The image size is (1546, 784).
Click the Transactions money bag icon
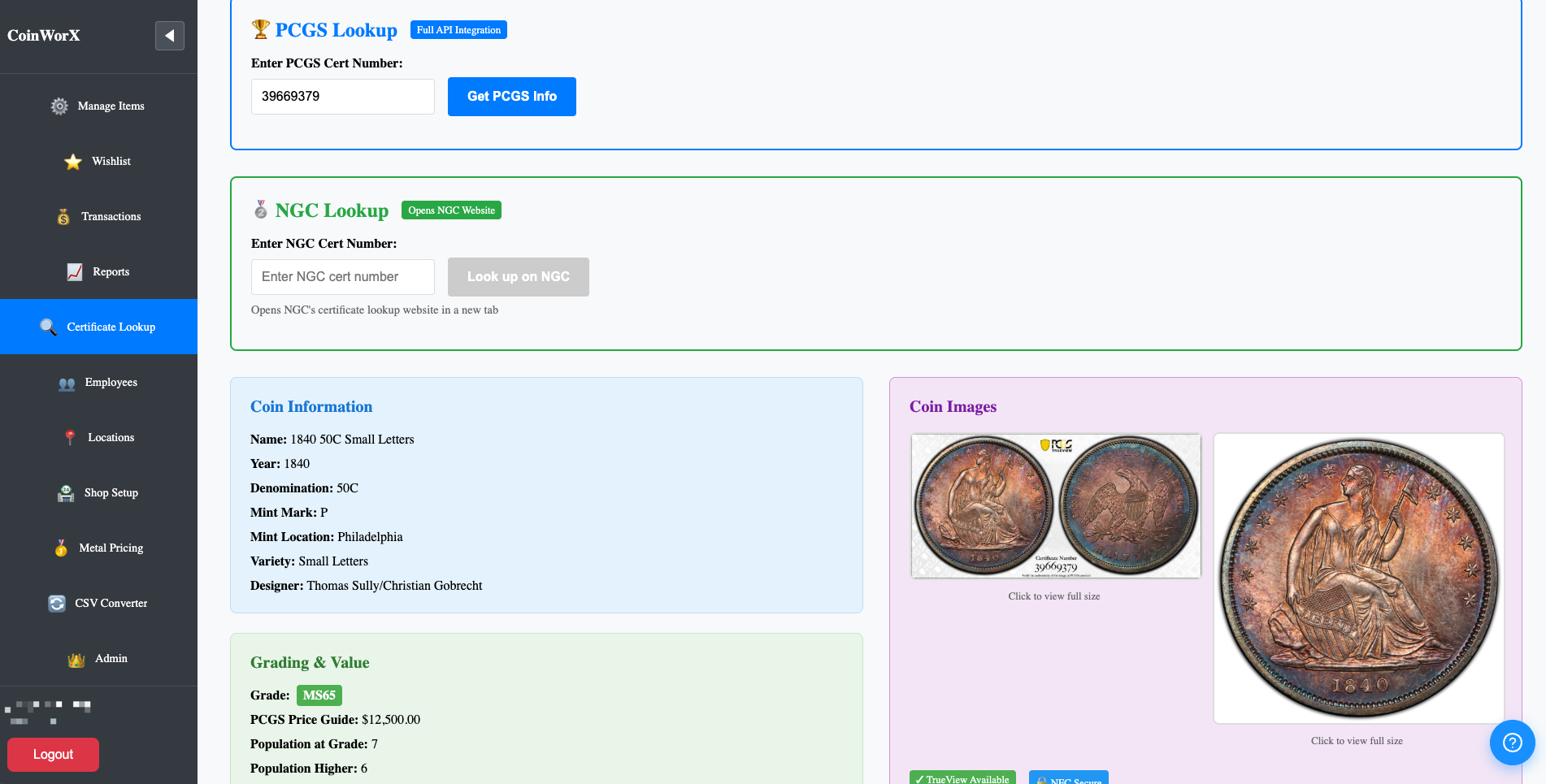pos(63,217)
